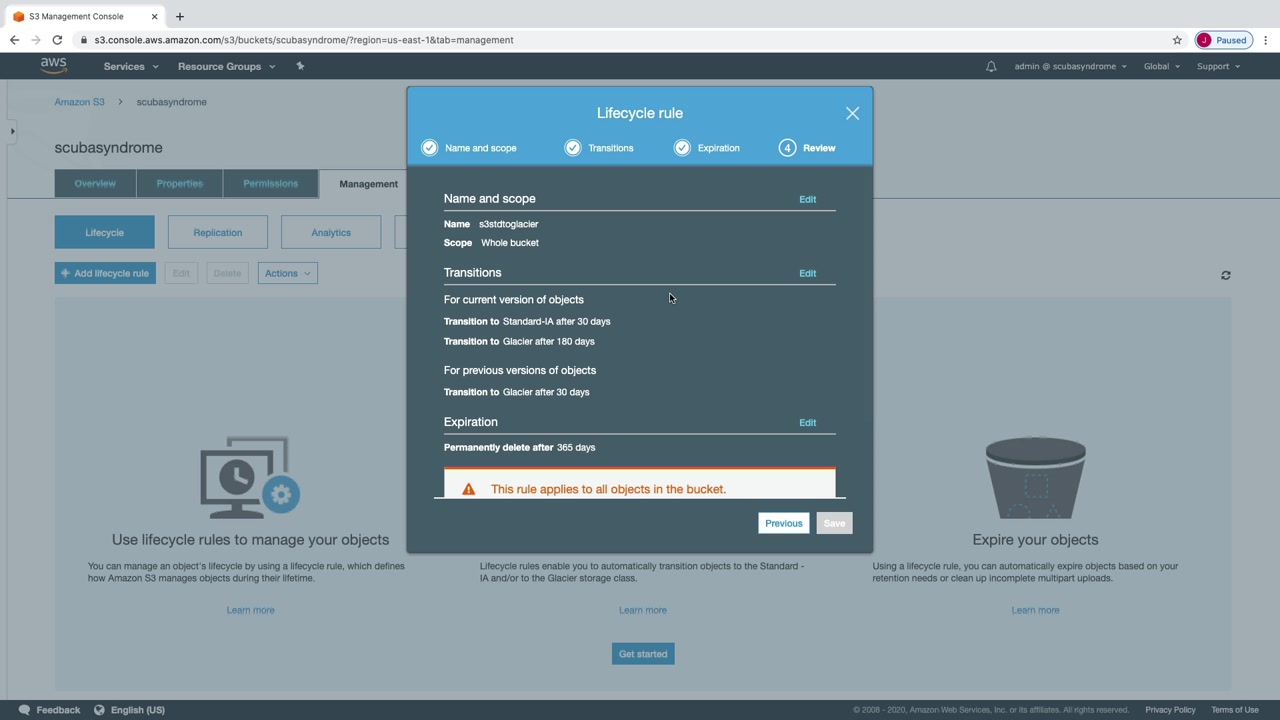Expand the admin @ scubasyndrome account menu
The image size is (1280, 720).
tap(1070, 66)
